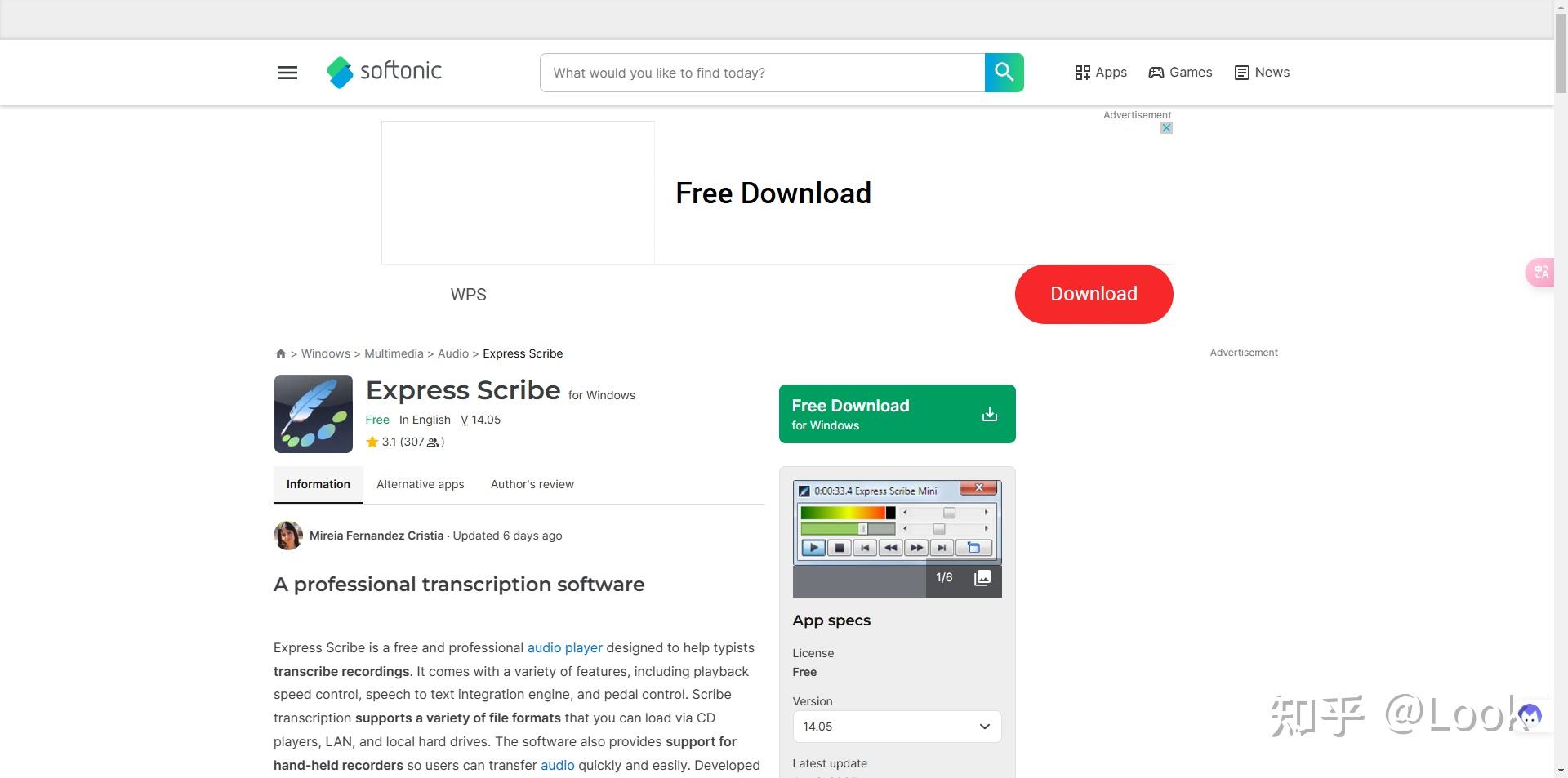
Task: Open the Apps section
Action: point(1100,73)
